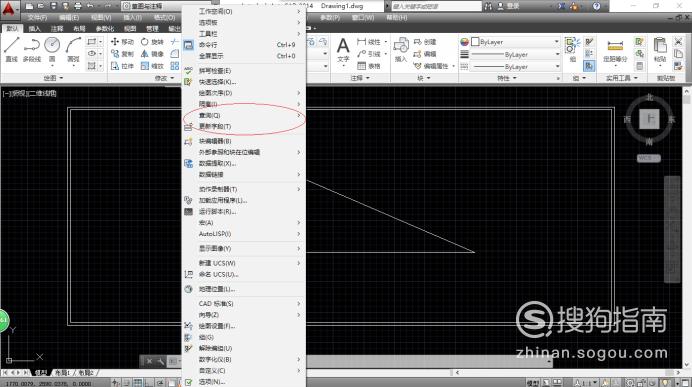The image size is (692, 387).
Task: Select Update Fields (更新字段) menu item
Action: [244, 127]
